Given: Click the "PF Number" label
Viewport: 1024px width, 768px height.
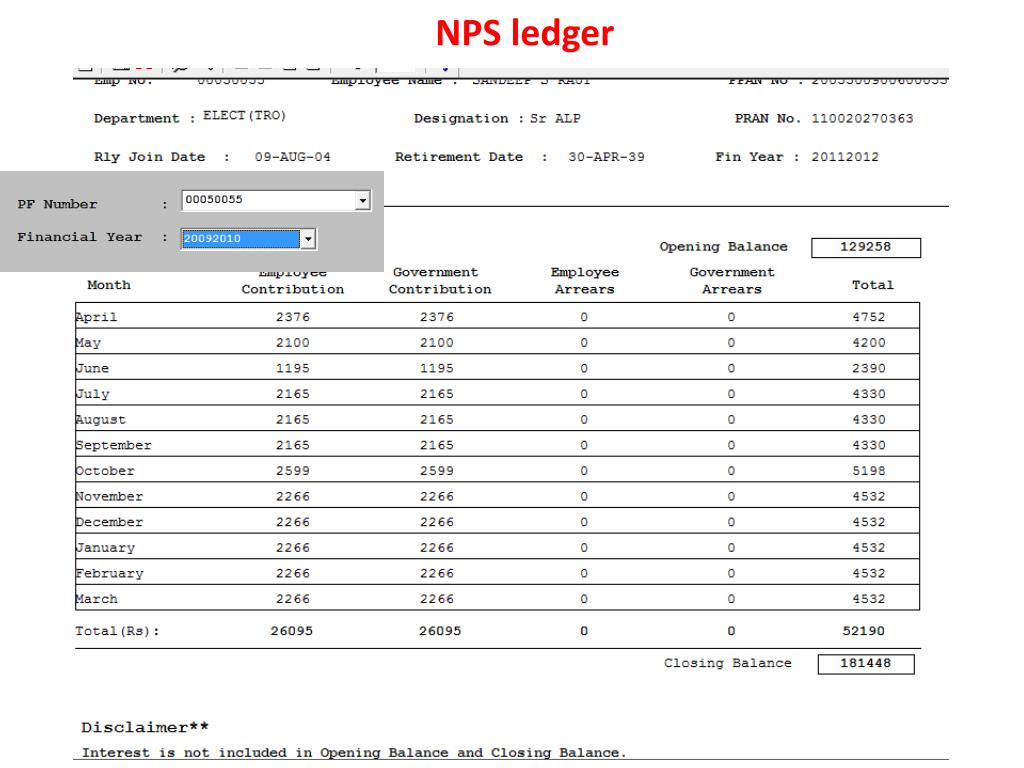Looking at the screenshot, I should pyautogui.click(x=57, y=204).
